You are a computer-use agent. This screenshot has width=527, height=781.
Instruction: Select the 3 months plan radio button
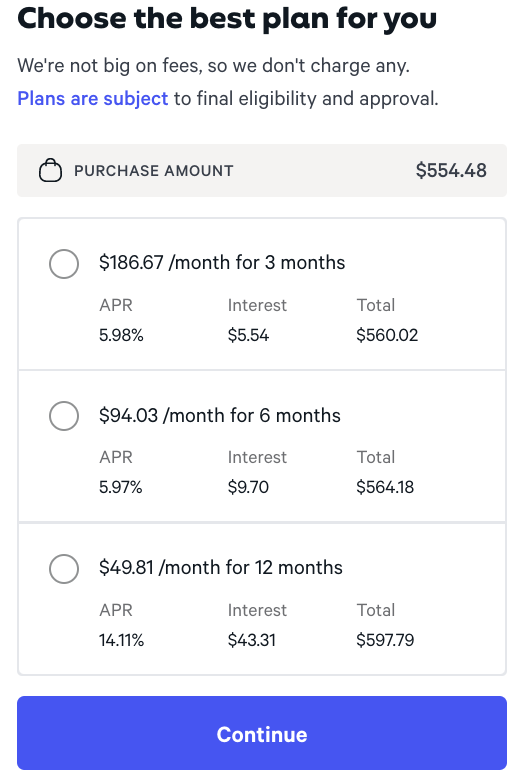click(x=64, y=263)
